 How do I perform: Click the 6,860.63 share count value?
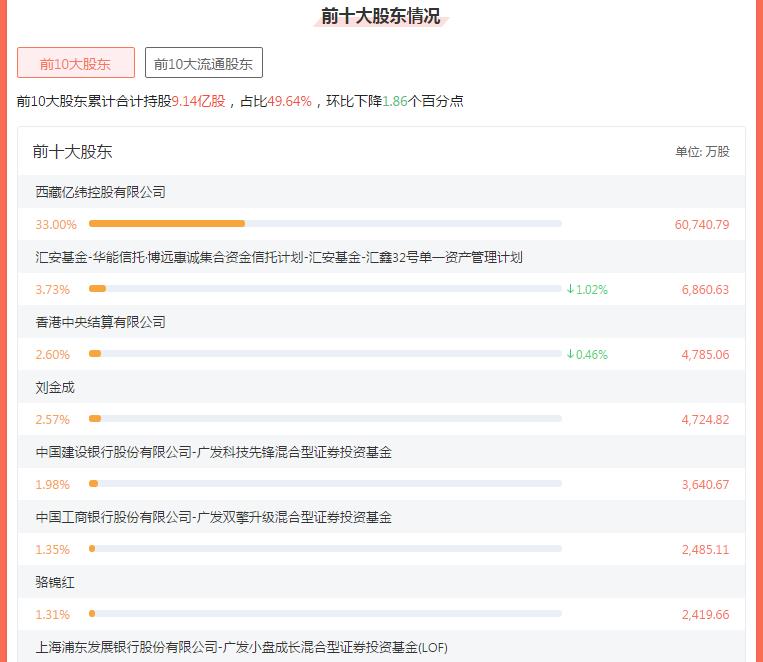pyautogui.click(x=705, y=290)
